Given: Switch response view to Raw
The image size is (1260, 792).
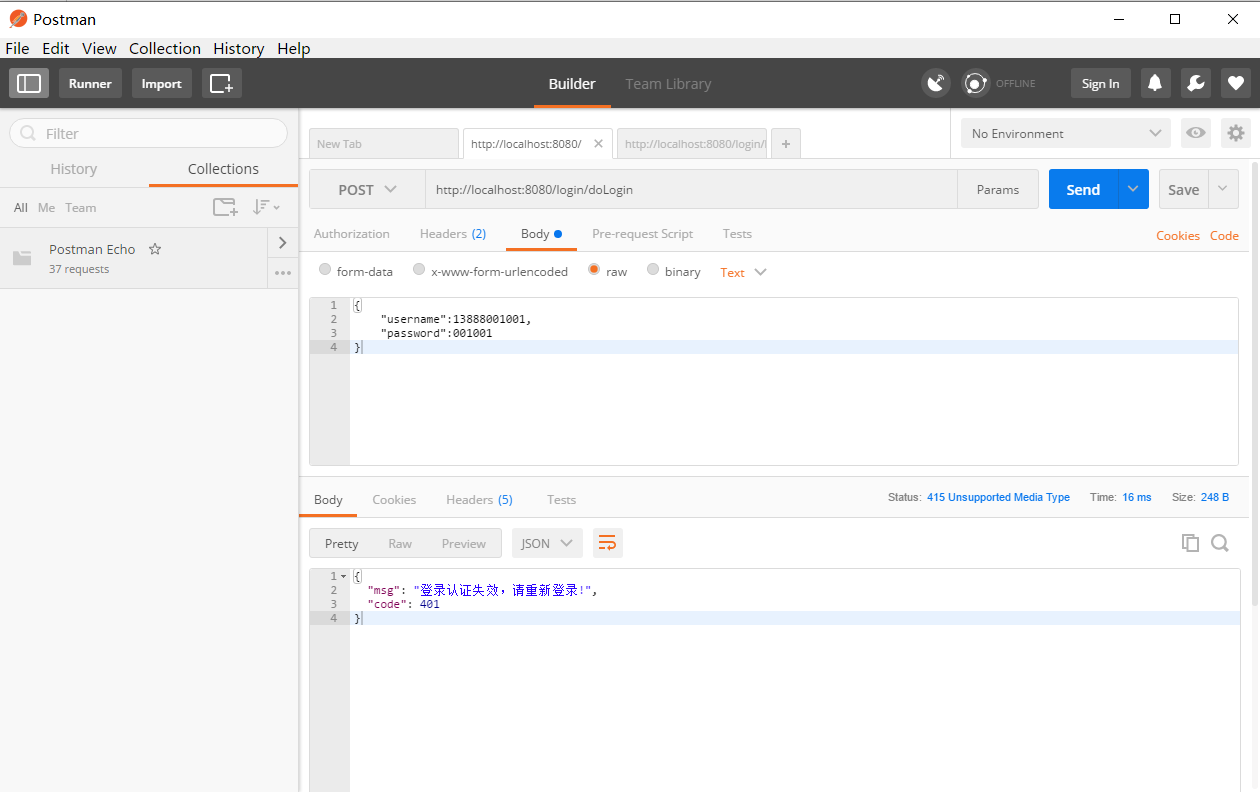Looking at the screenshot, I should (400, 543).
